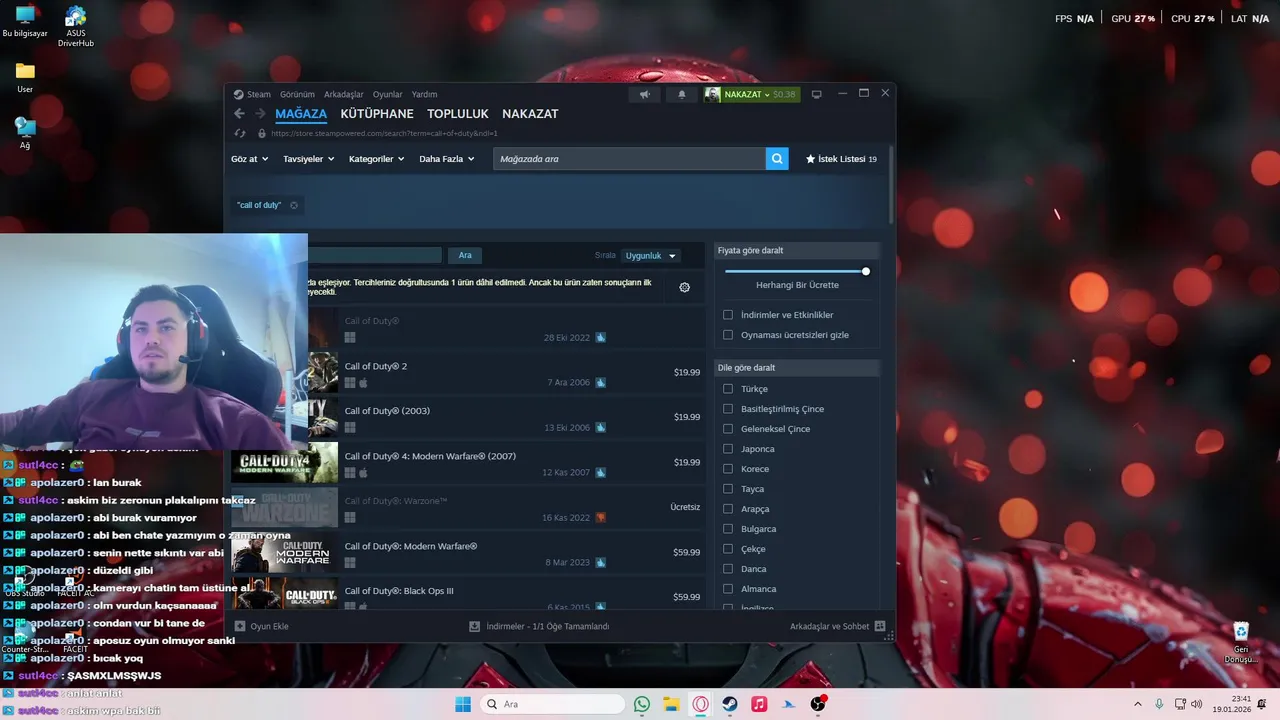
Task: Open the Kategoriler dropdown
Action: 376,159
